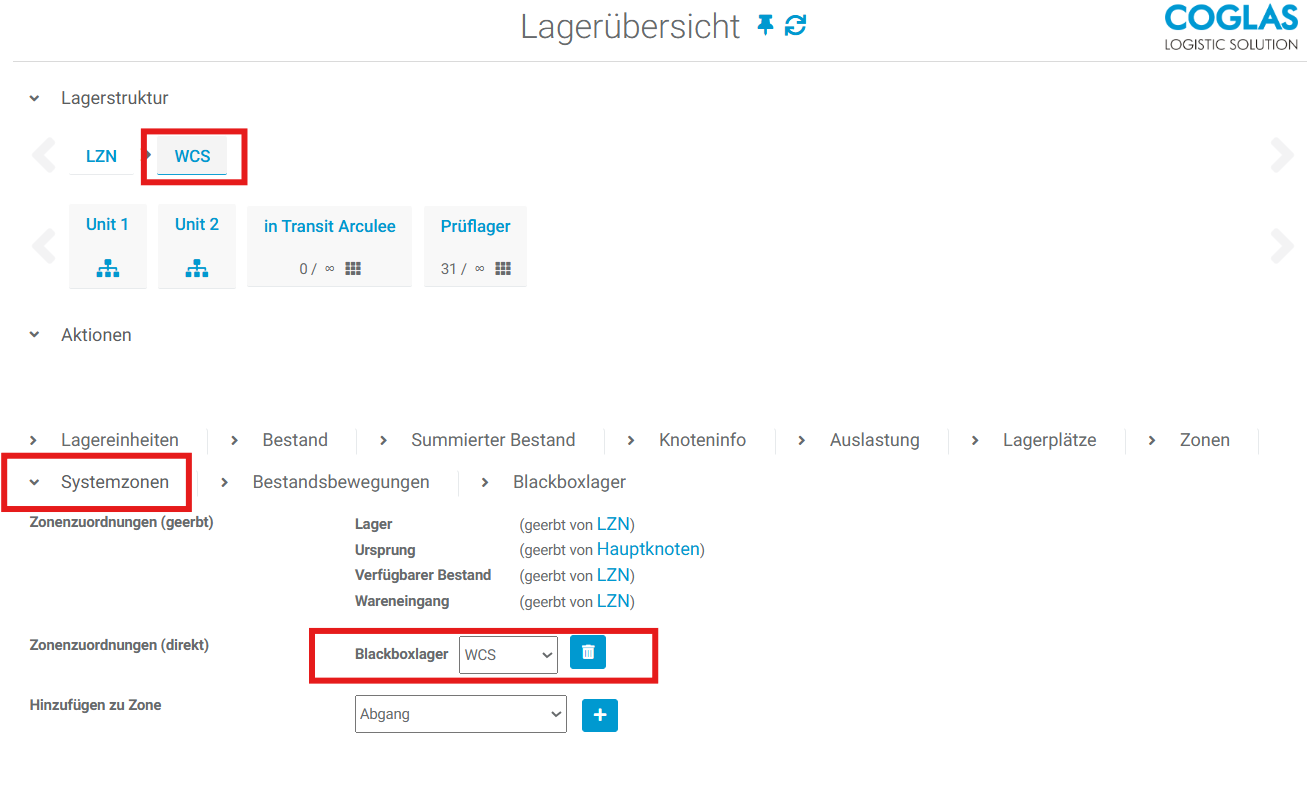Click the pin icon next to Lagerübersicht
1307x786 pixels.
point(765,26)
